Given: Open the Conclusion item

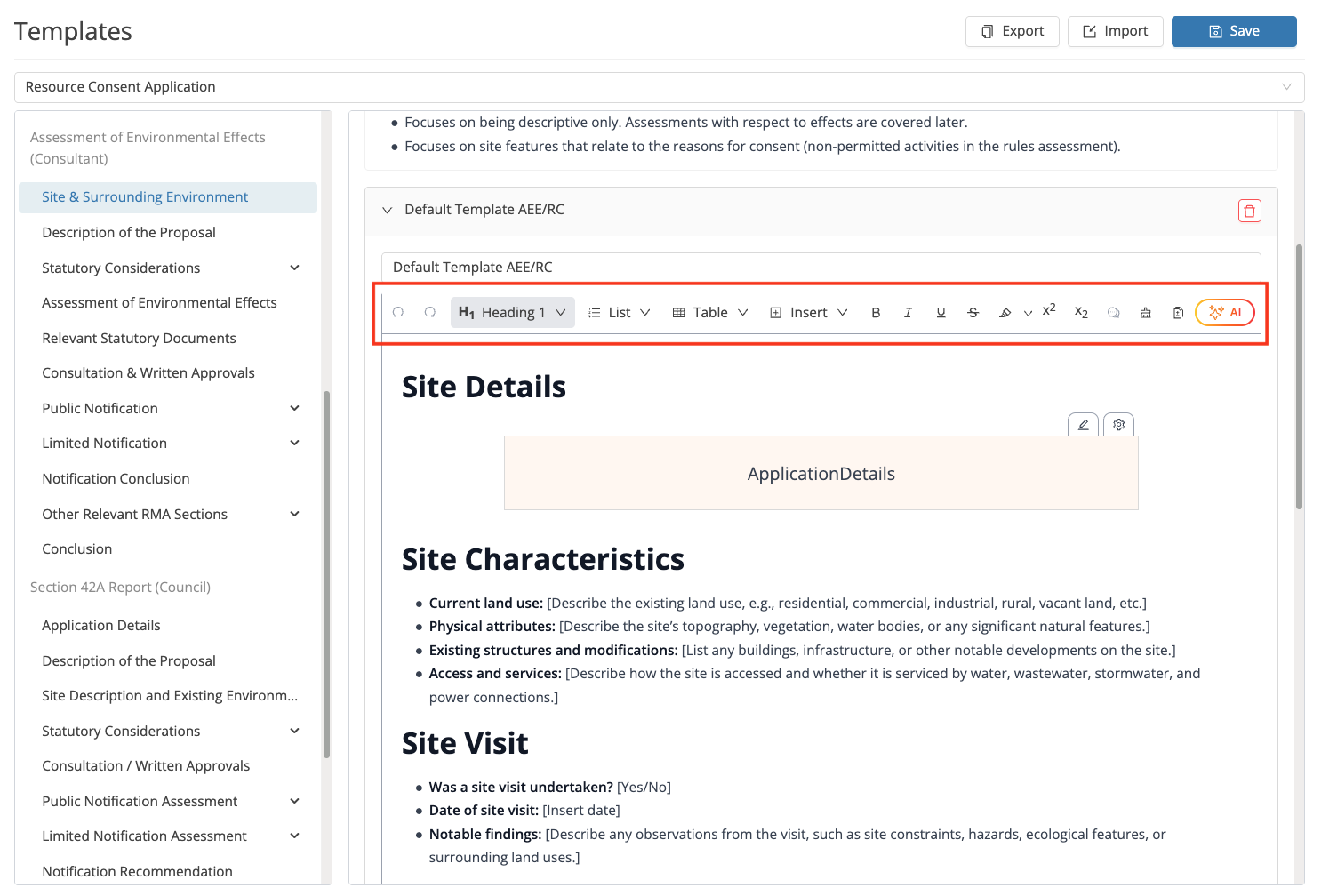Looking at the screenshot, I should pyautogui.click(x=77, y=549).
